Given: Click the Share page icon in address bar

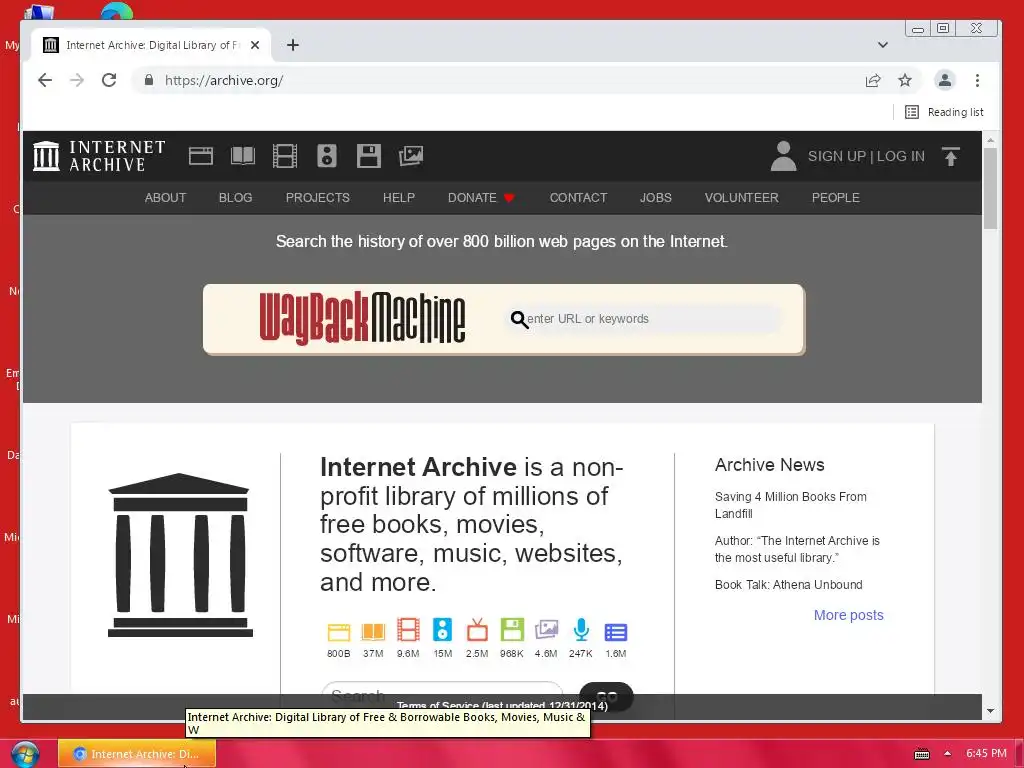Looking at the screenshot, I should point(872,80).
